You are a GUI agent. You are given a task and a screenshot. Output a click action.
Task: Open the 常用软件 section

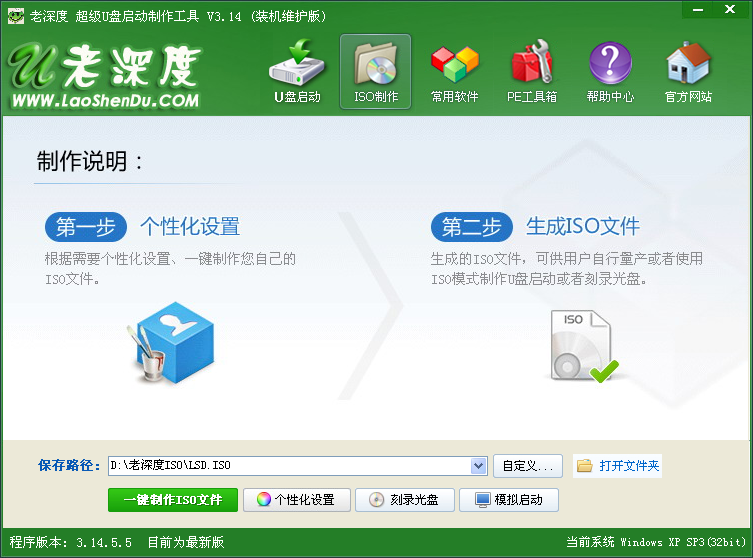[x=454, y=72]
